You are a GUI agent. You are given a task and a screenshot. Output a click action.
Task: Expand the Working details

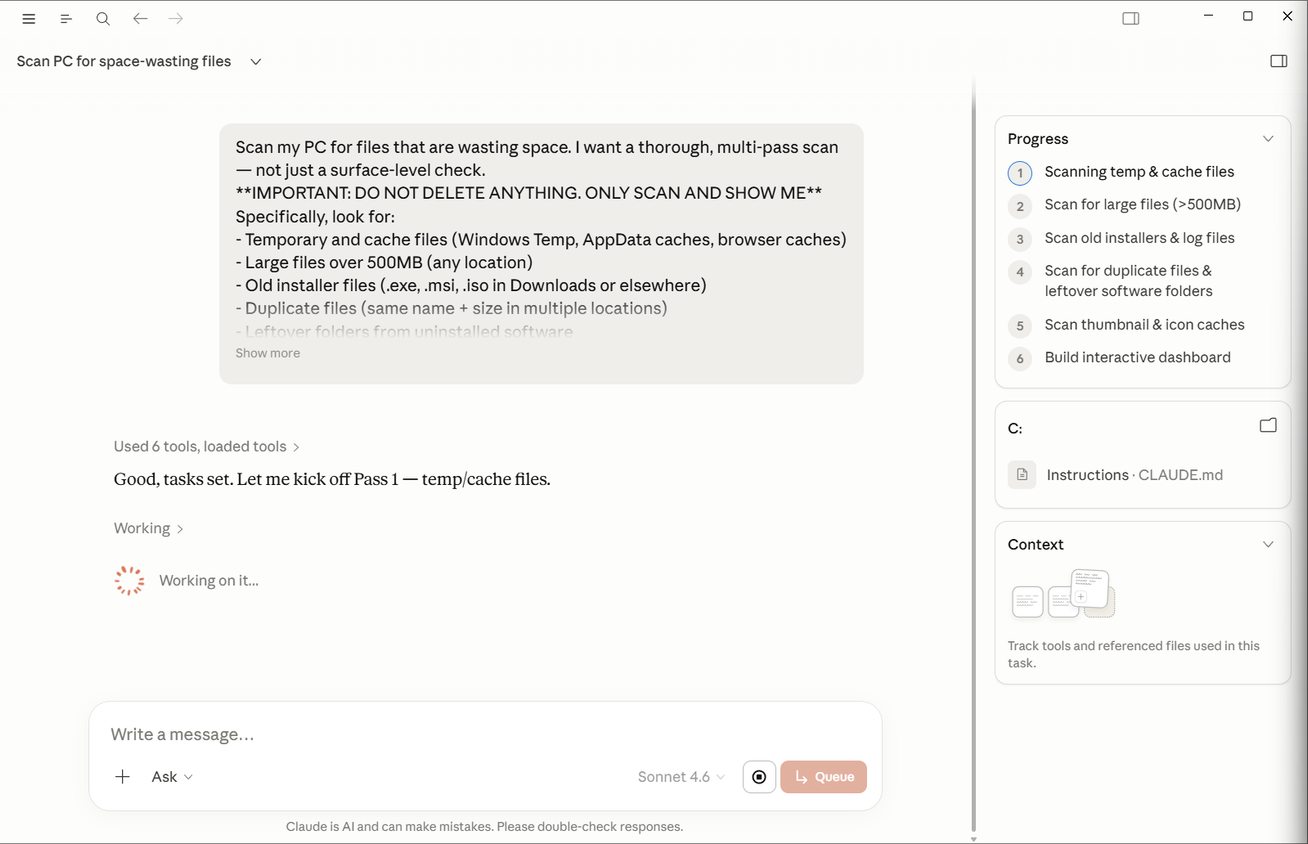click(x=149, y=528)
